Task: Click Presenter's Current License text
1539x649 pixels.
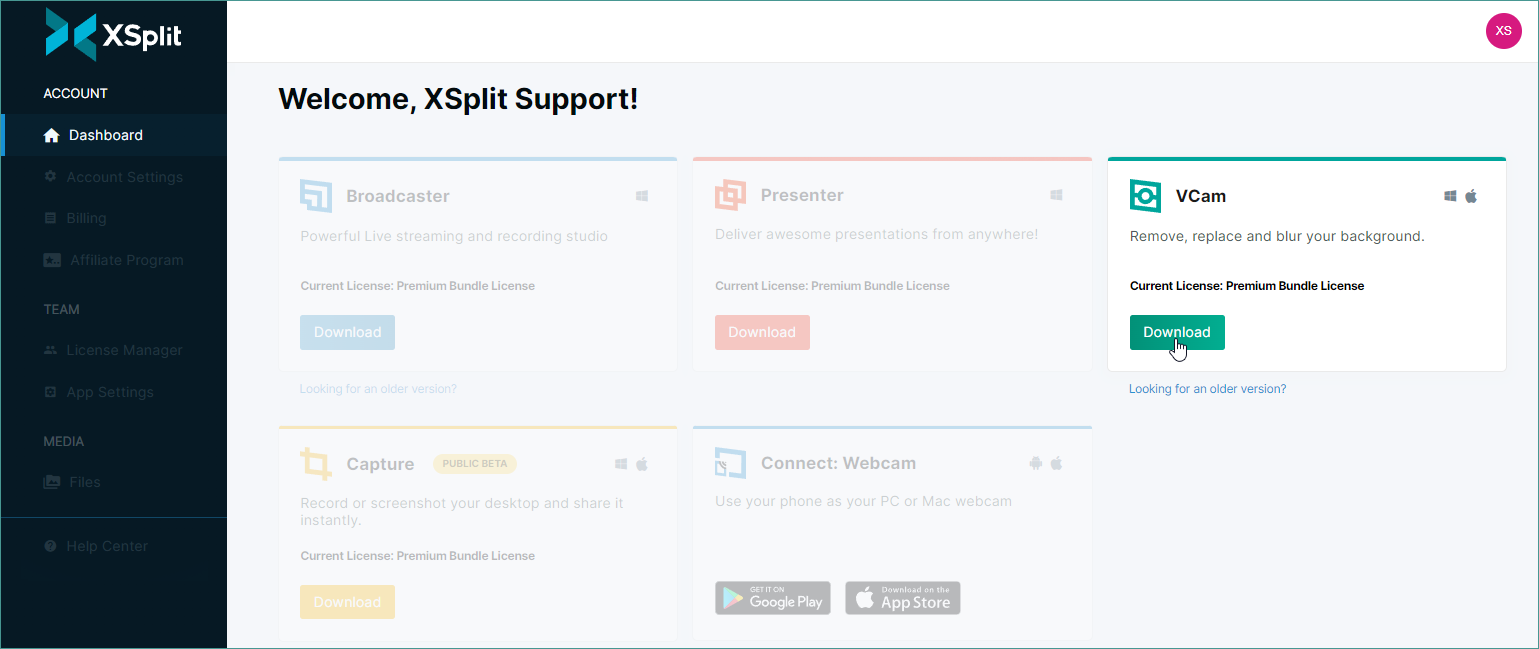Action: [832, 286]
